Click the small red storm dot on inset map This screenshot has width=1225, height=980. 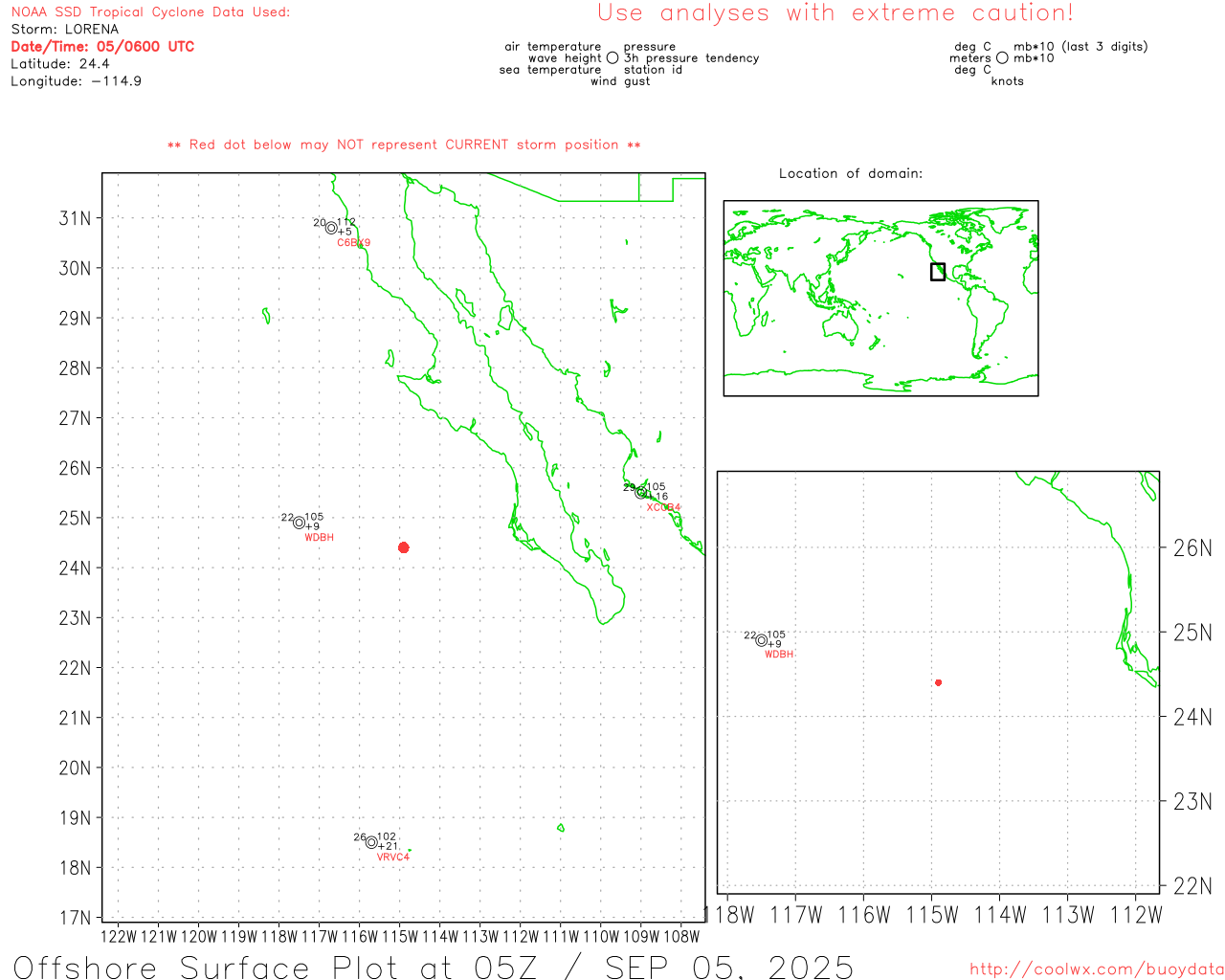point(938,682)
